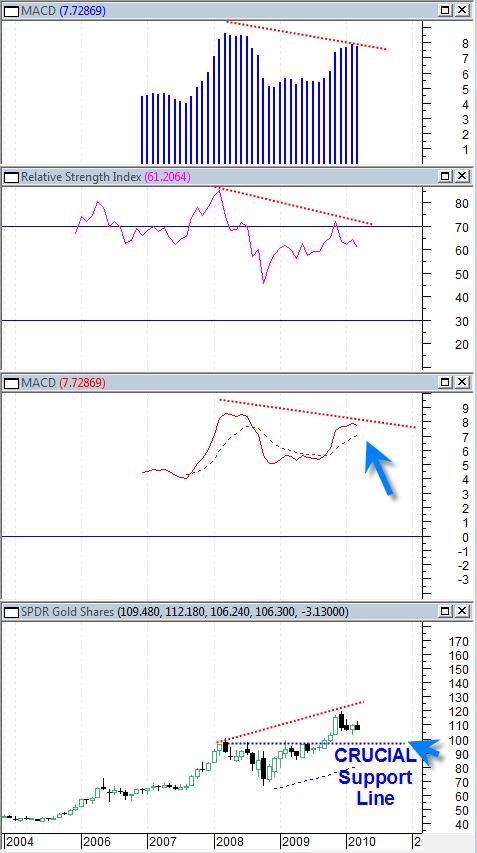Viewport: 477px width, 853px height.
Task: Select the blue dotted support line at 100
Action: point(313,743)
